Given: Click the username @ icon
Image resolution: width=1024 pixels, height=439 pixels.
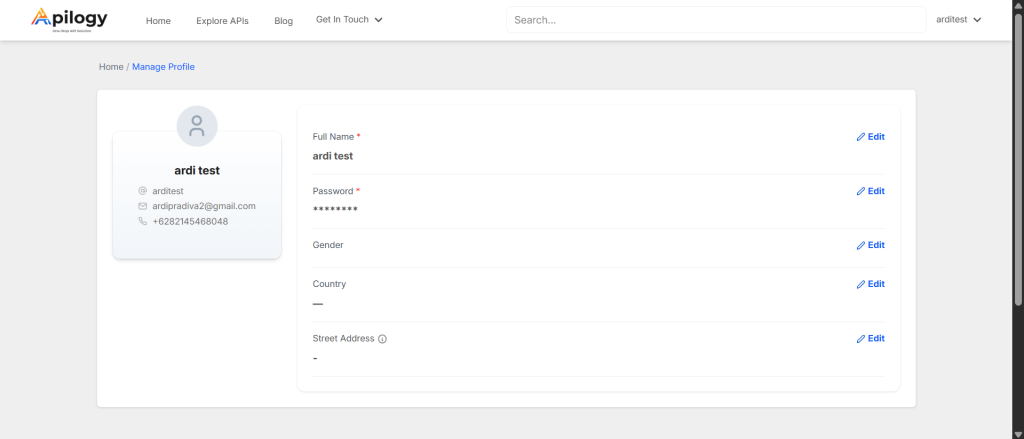Looking at the screenshot, I should [142, 191].
